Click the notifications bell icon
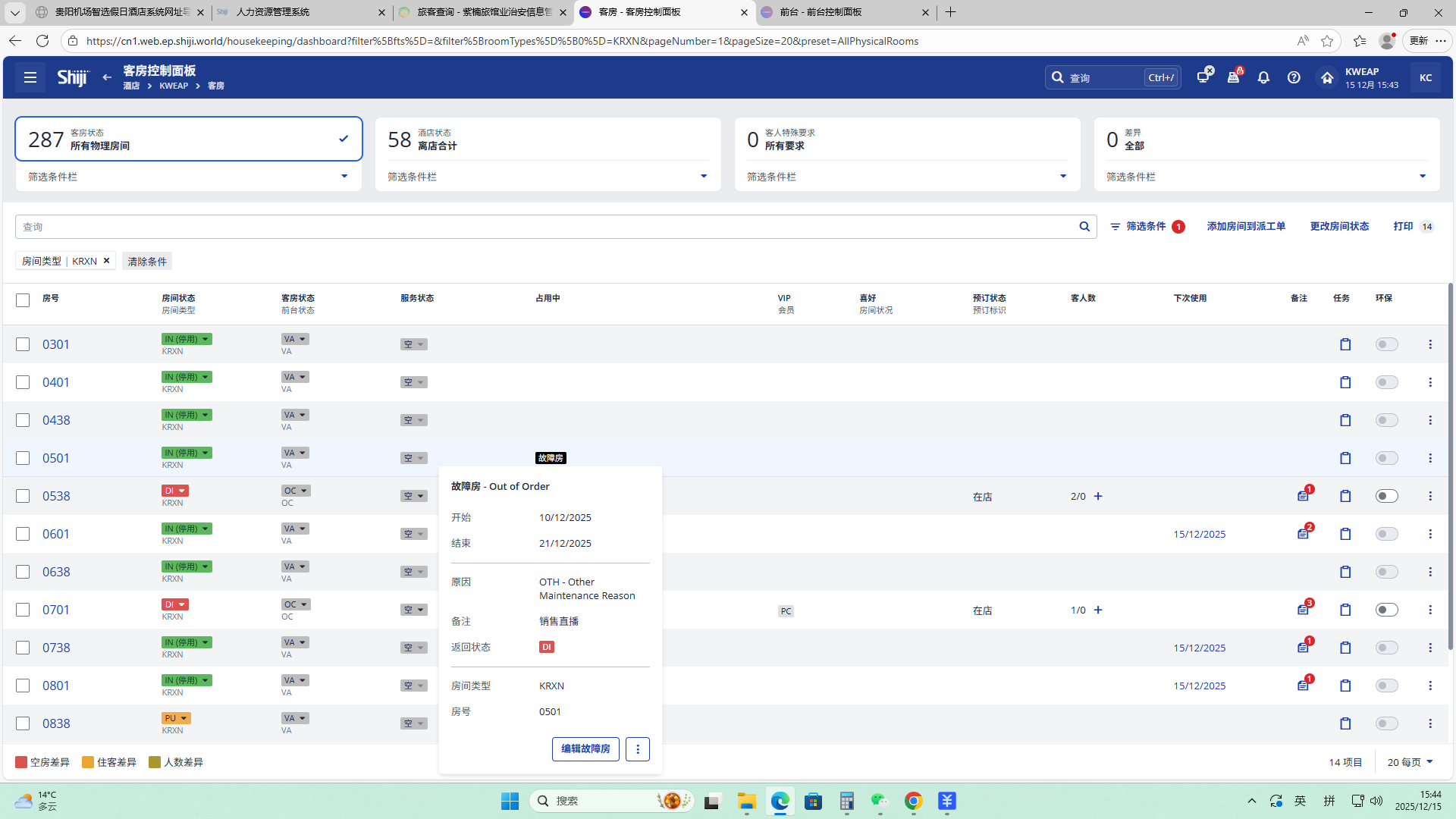 click(x=1263, y=77)
